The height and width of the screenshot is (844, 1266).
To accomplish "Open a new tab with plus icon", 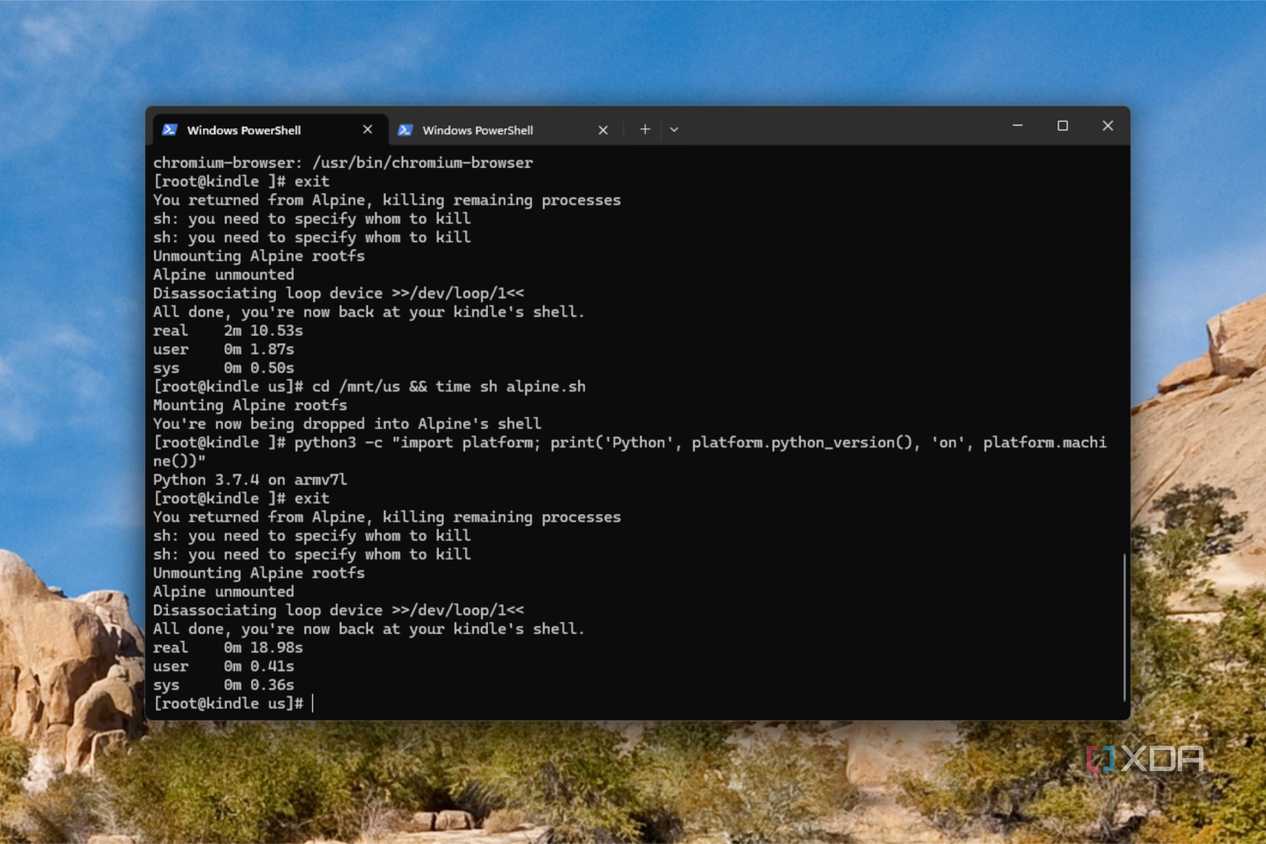I will click(645, 129).
